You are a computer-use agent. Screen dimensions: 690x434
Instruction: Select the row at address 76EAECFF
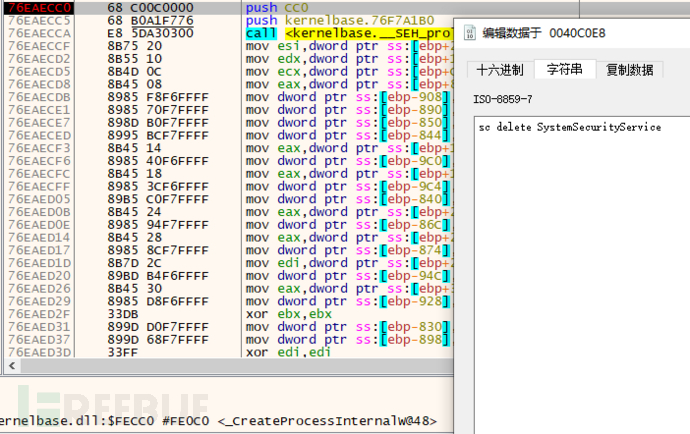point(38,184)
